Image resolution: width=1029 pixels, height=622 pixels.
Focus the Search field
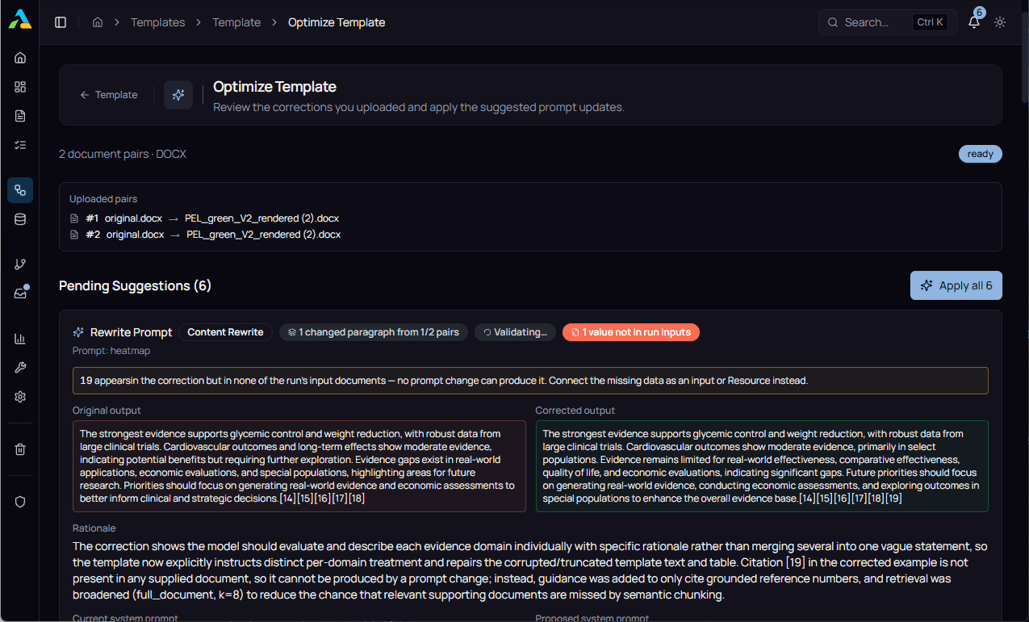coord(887,22)
